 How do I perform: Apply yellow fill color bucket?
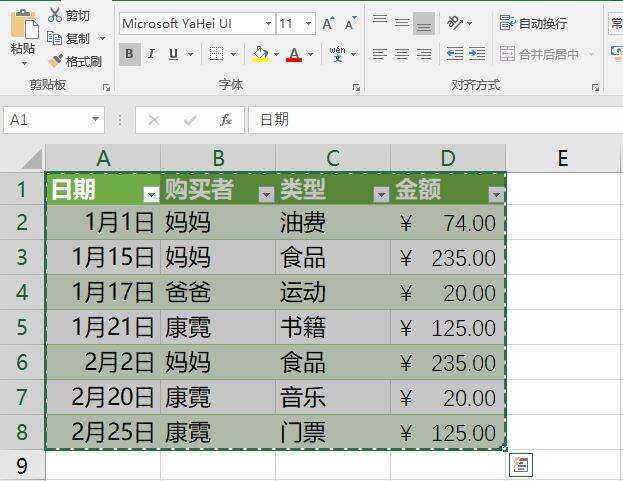coord(260,54)
